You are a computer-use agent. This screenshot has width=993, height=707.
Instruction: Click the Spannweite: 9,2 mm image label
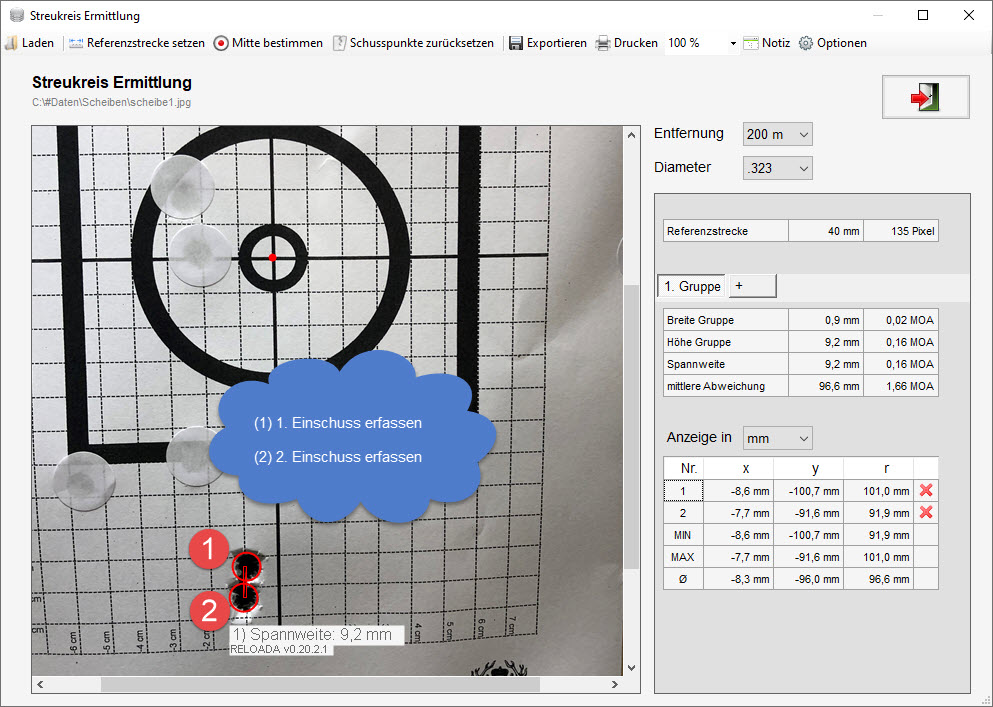coord(317,634)
